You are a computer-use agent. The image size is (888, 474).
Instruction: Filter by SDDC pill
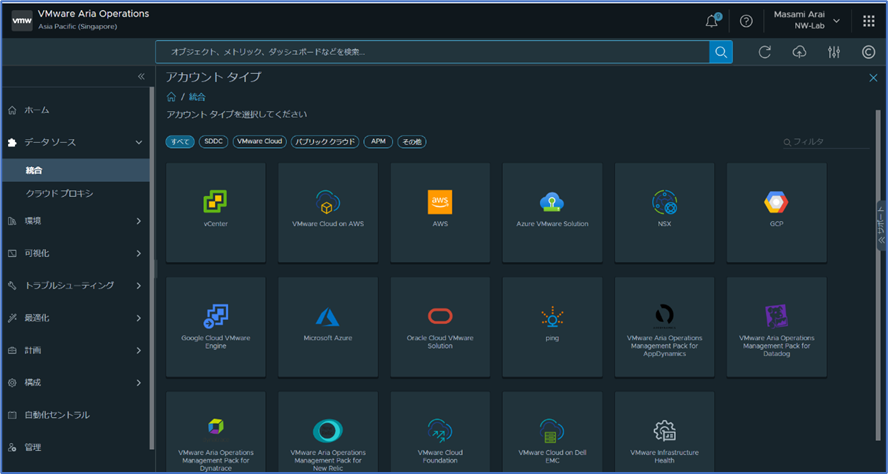(x=214, y=142)
